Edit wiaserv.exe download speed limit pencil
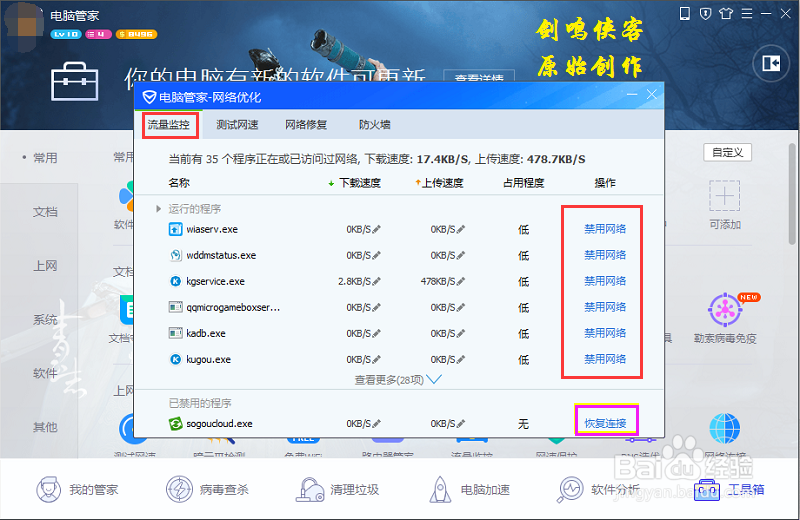800x520 pixels. [377, 230]
